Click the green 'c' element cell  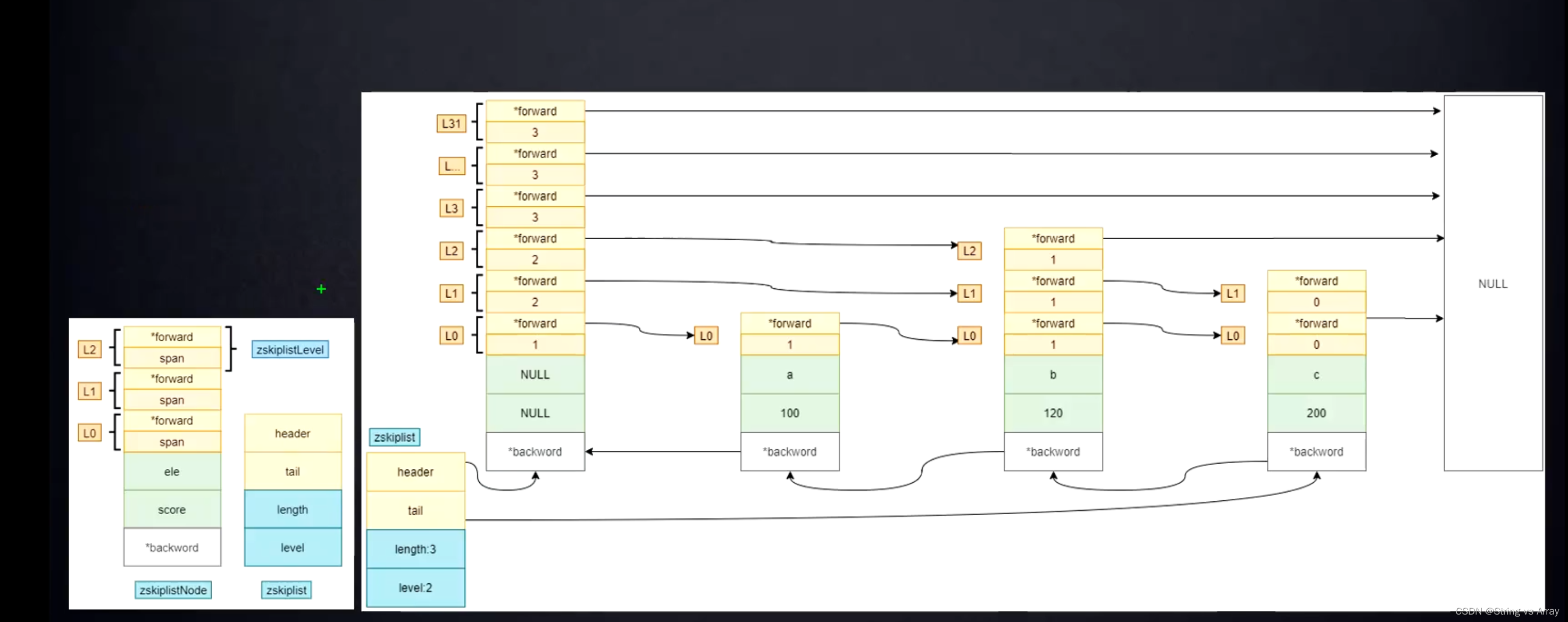(x=1316, y=374)
